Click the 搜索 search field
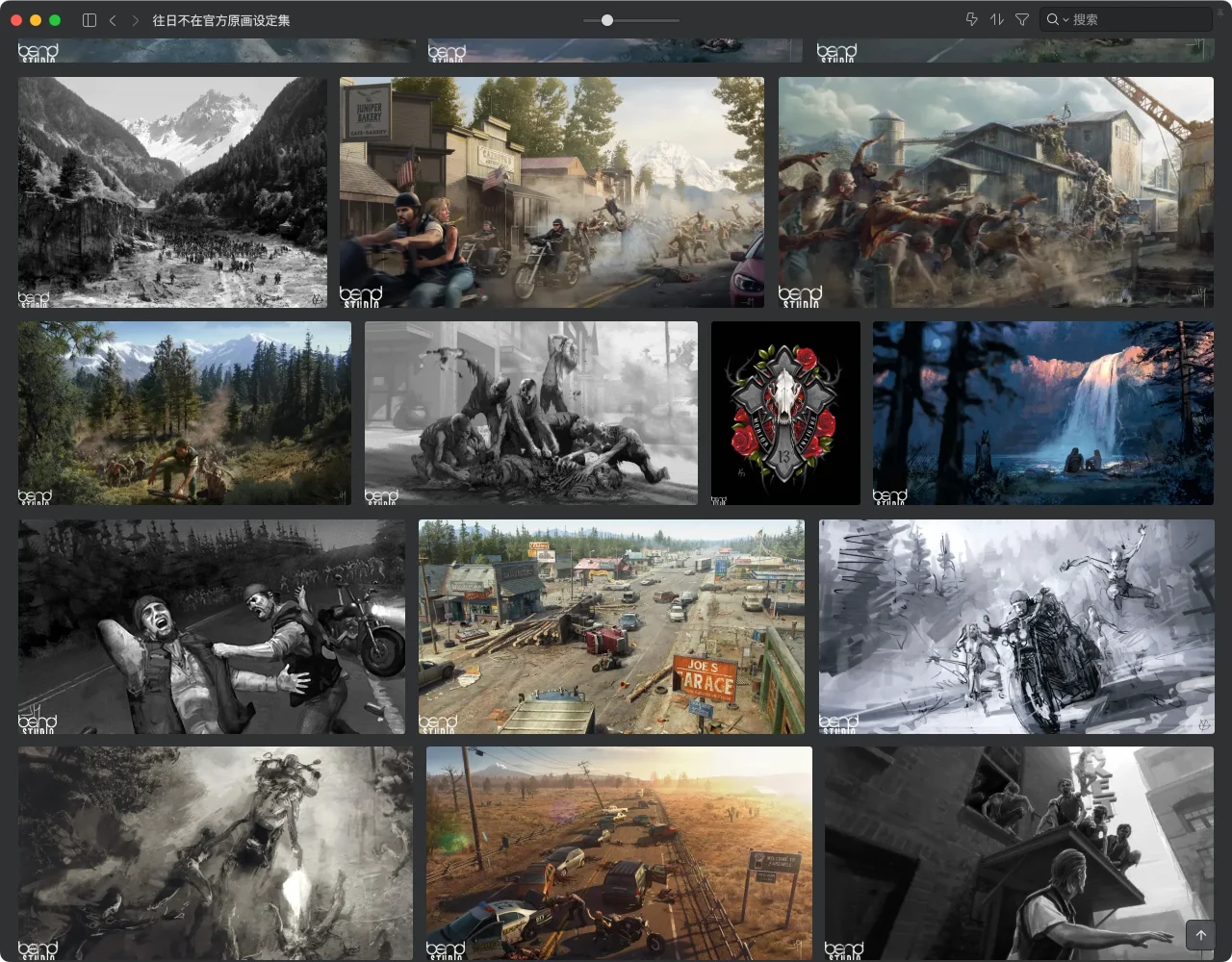Screen dimensions: 1232x962 (1126, 19)
